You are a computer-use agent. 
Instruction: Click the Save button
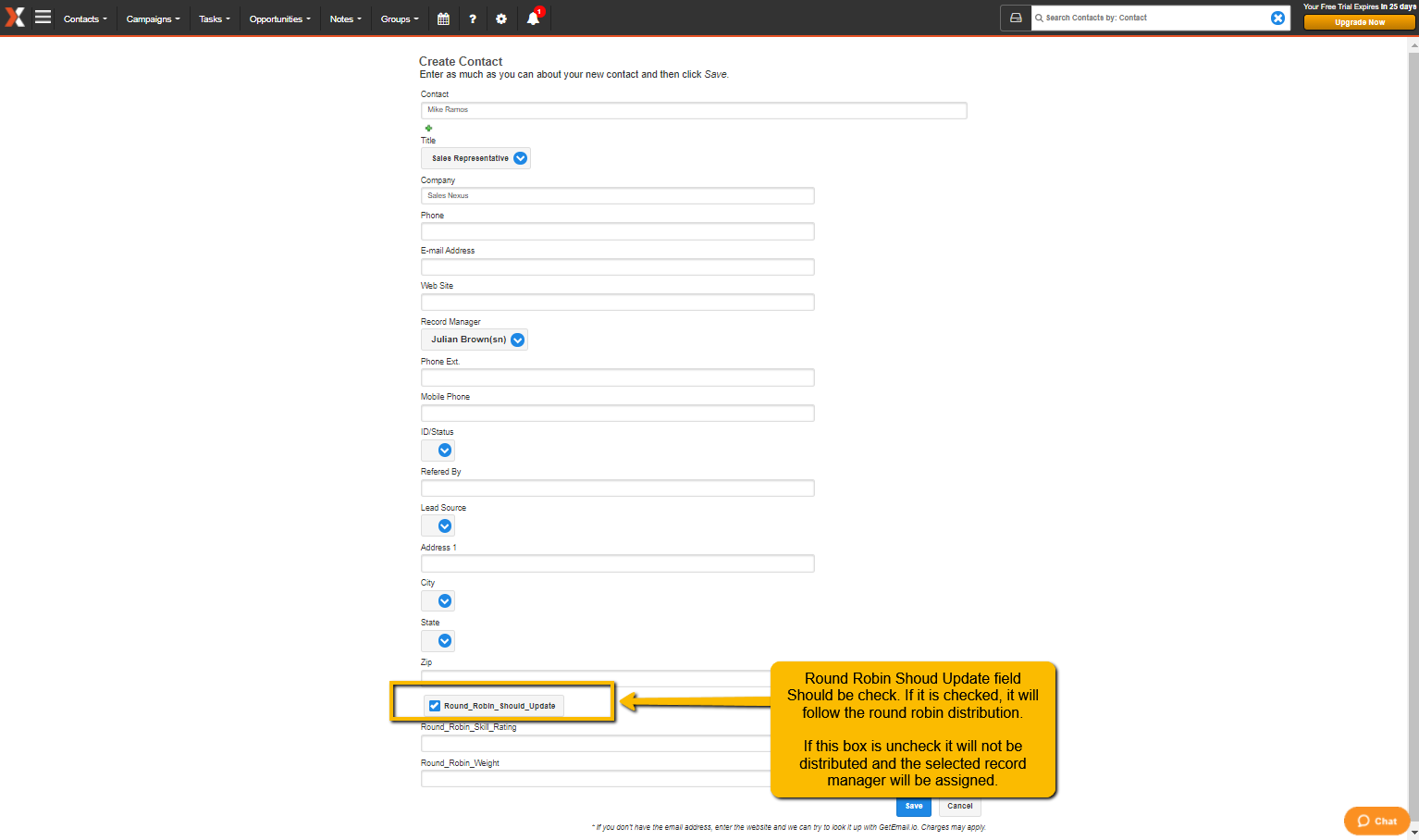click(913, 806)
